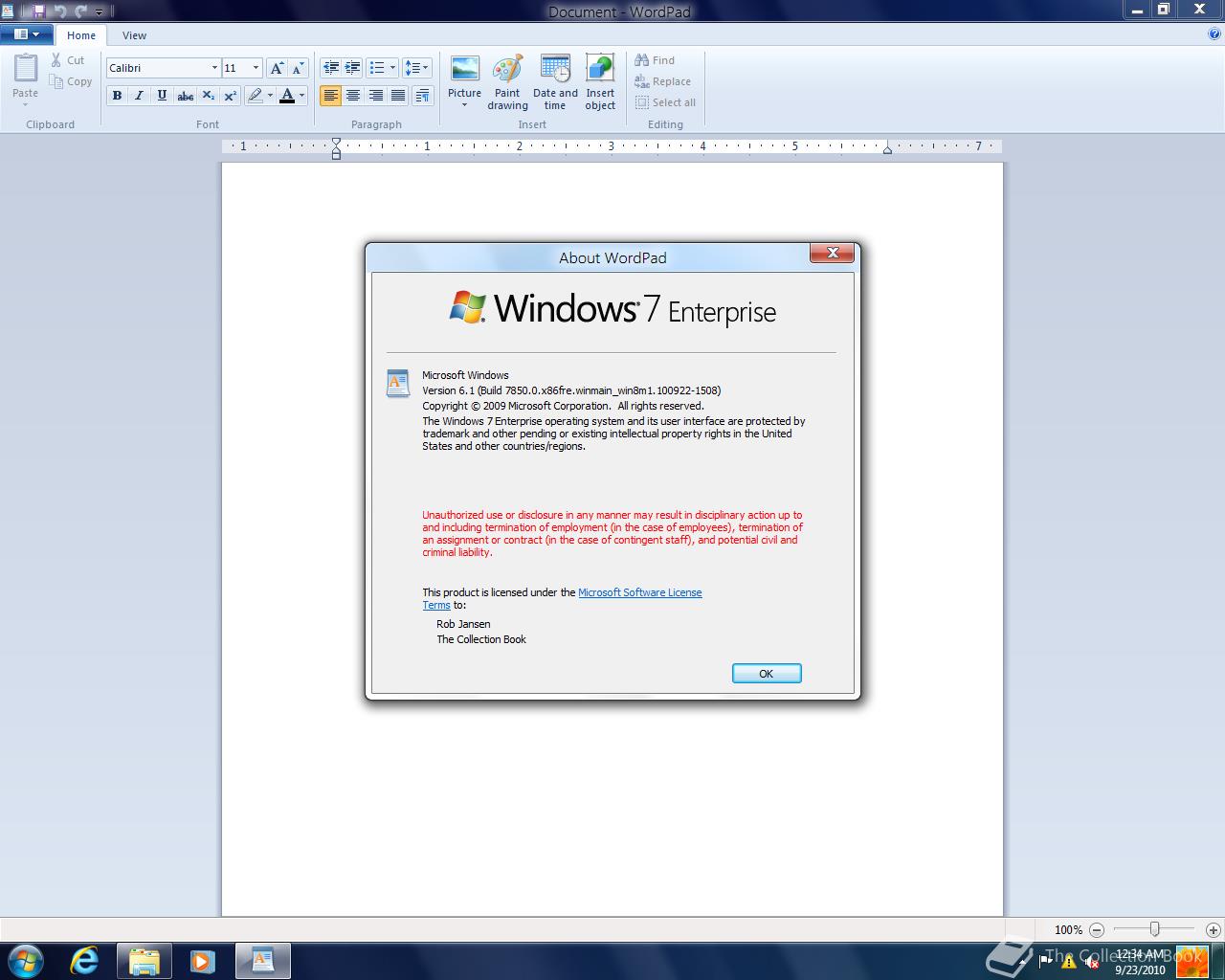Toggle Italic formatting

pos(140,96)
